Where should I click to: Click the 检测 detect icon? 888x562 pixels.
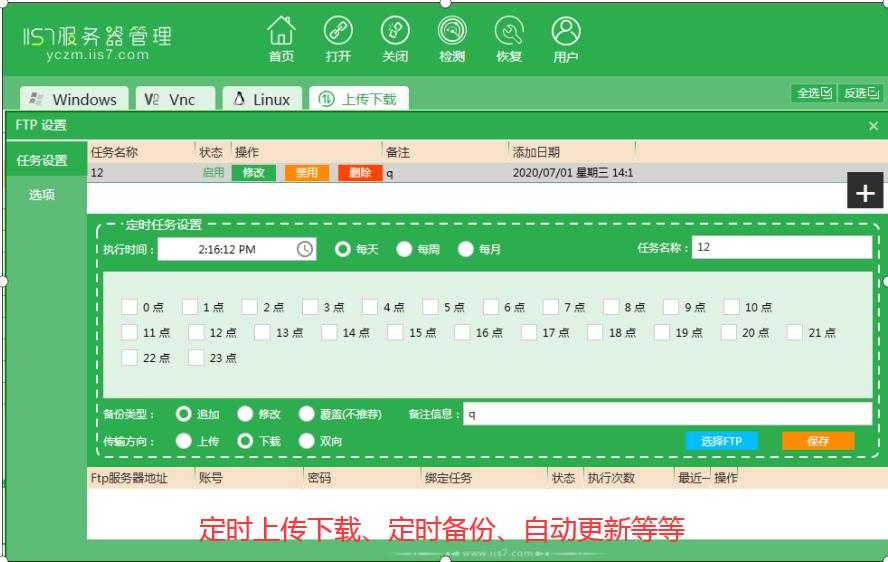pos(452,38)
